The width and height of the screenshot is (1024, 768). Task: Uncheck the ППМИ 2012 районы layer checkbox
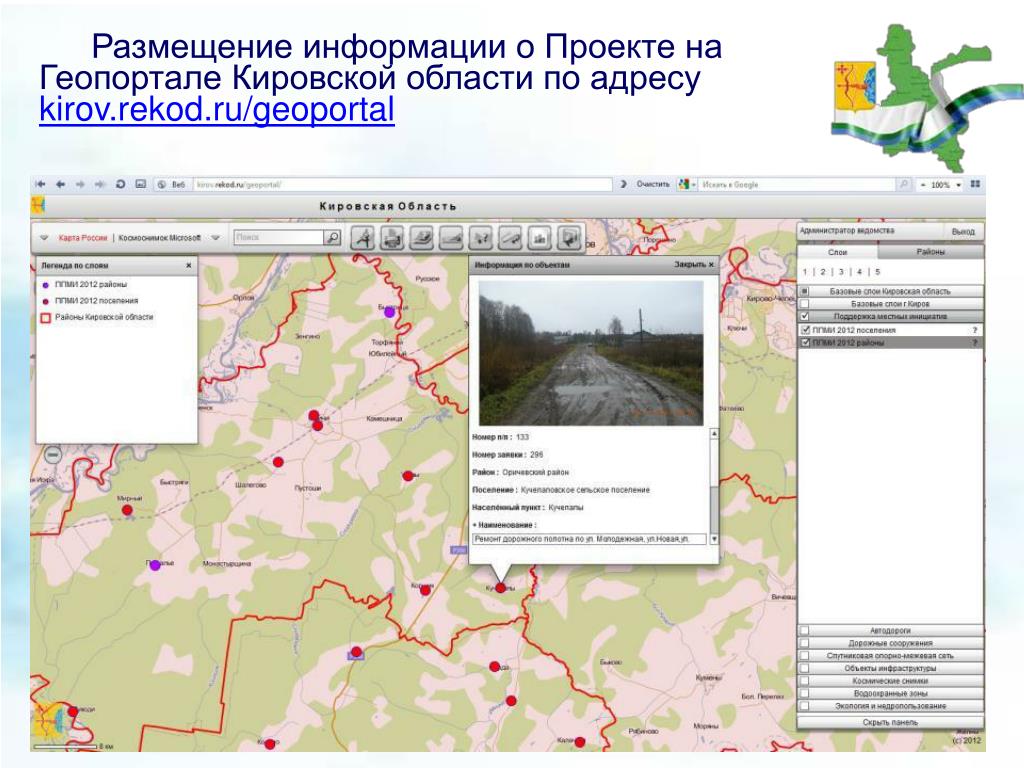(806, 343)
